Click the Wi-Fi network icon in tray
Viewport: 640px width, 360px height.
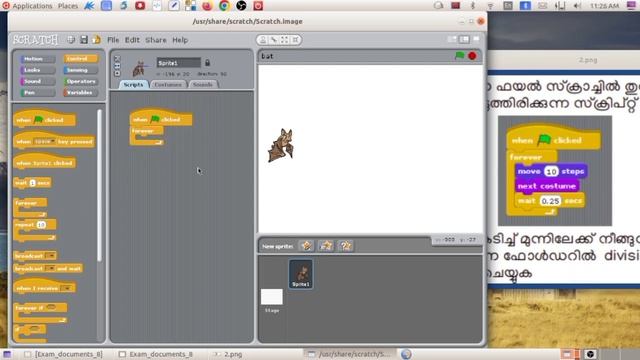pyautogui.click(x=490, y=6)
